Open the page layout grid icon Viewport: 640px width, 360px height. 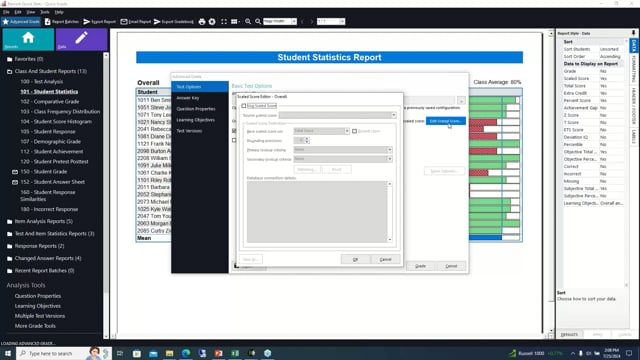235,22
